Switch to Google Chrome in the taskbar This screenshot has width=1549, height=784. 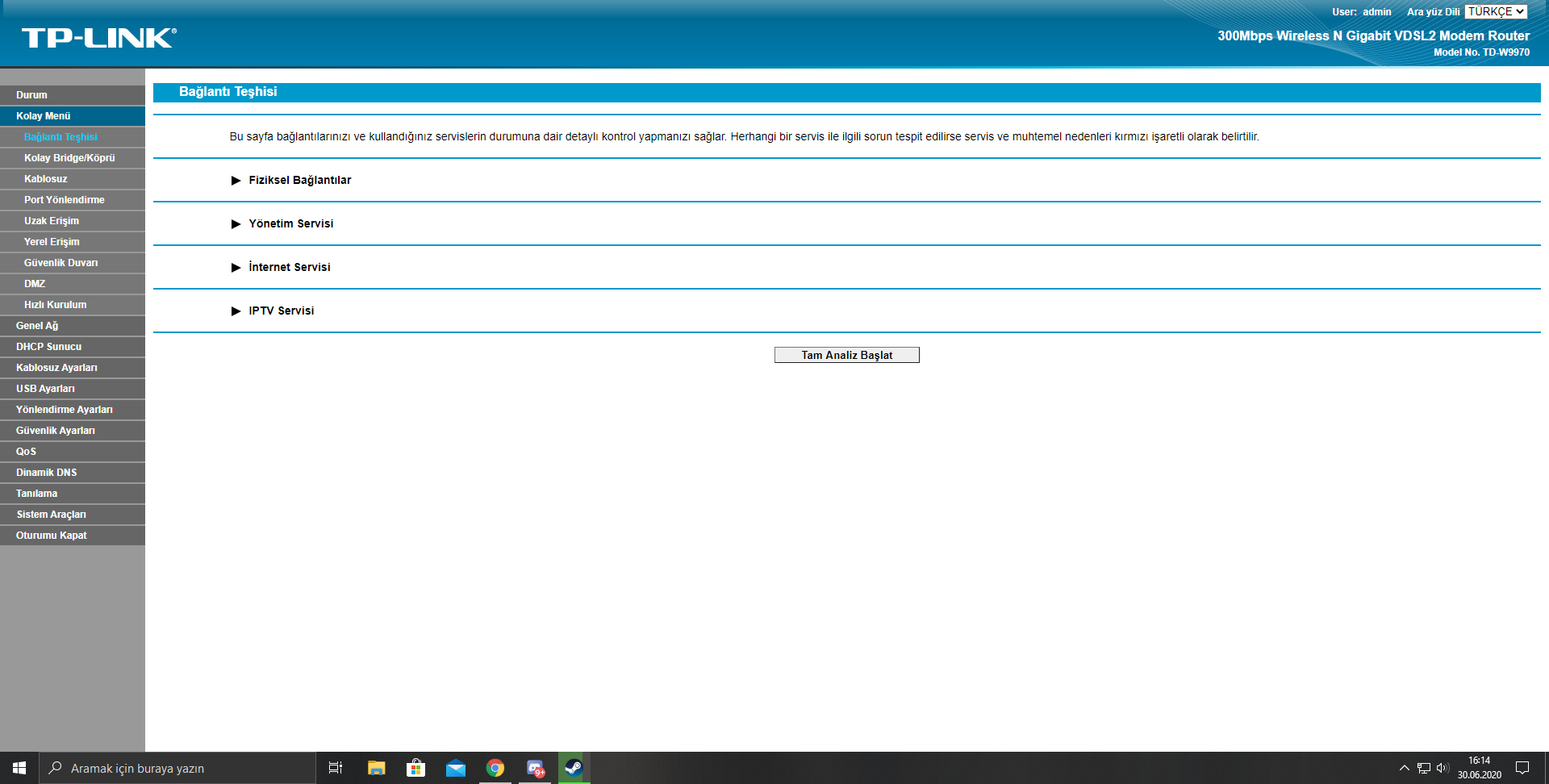(x=495, y=768)
